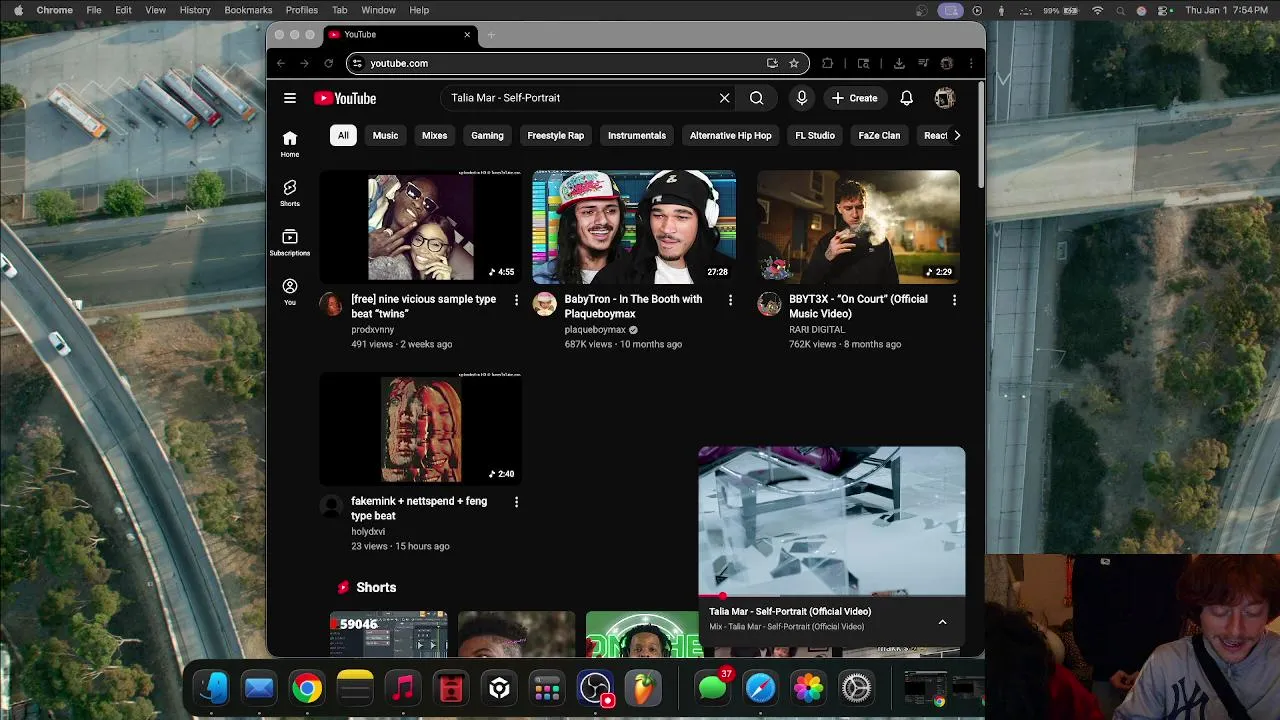This screenshot has width=1280, height=720.
Task: Open Chrome three-dot menu
Action: click(971, 63)
